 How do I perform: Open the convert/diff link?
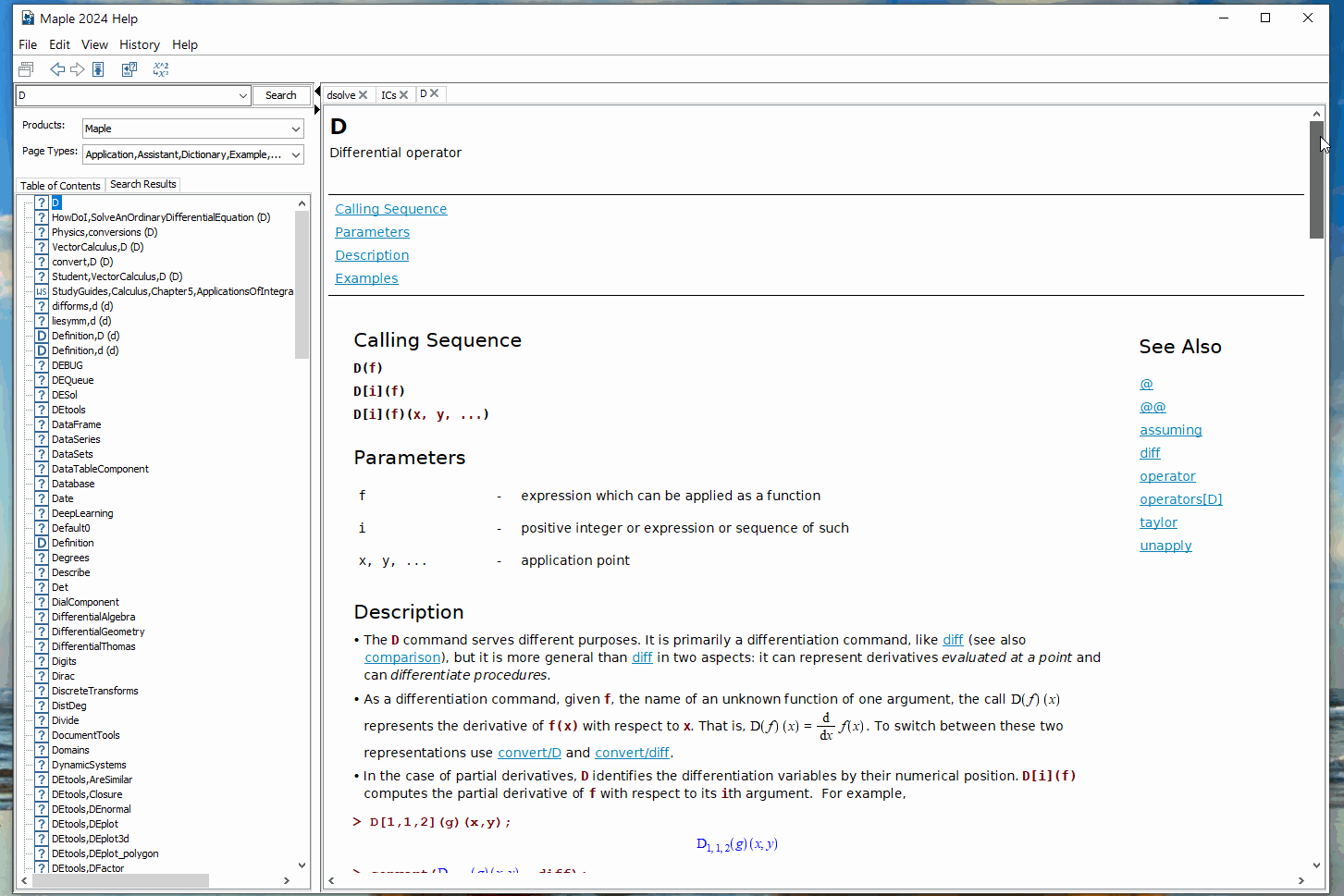coord(633,753)
